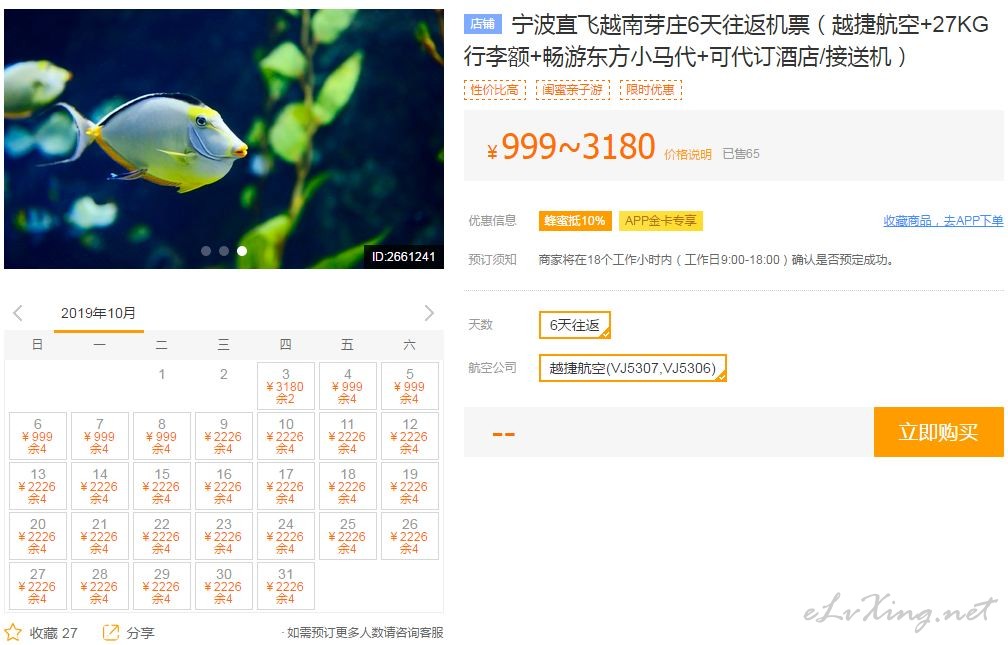This screenshot has height=645, width=1008.
Task: Click the fish product photo
Action: (x=224, y=139)
